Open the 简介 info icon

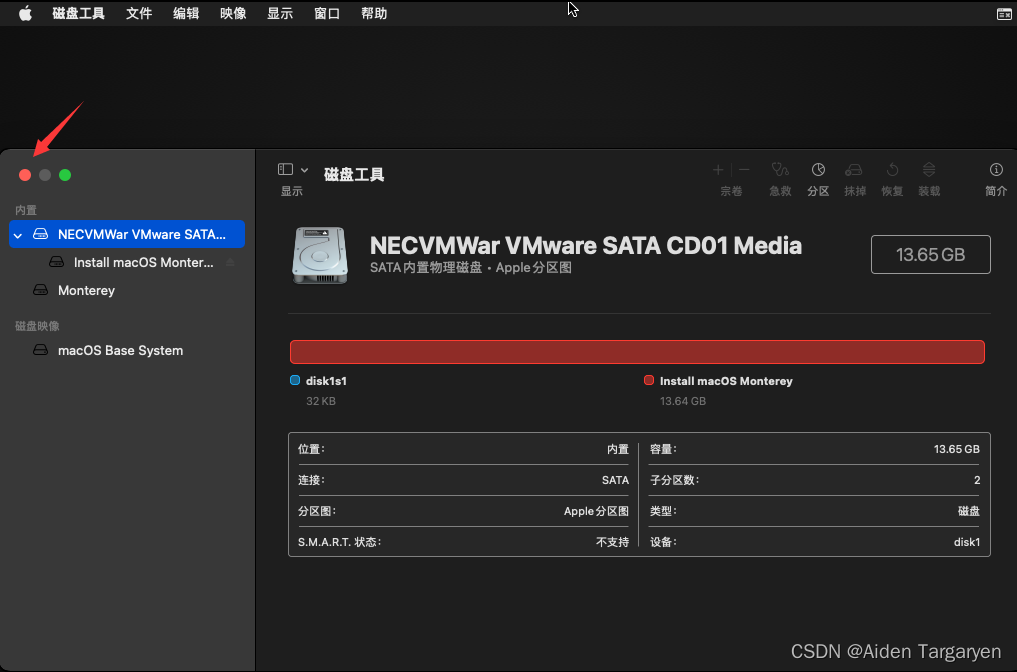tap(996, 170)
